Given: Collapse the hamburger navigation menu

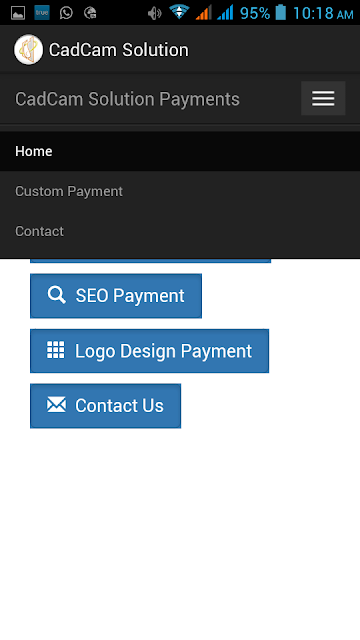Looking at the screenshot, I should [x=323, y=98].
